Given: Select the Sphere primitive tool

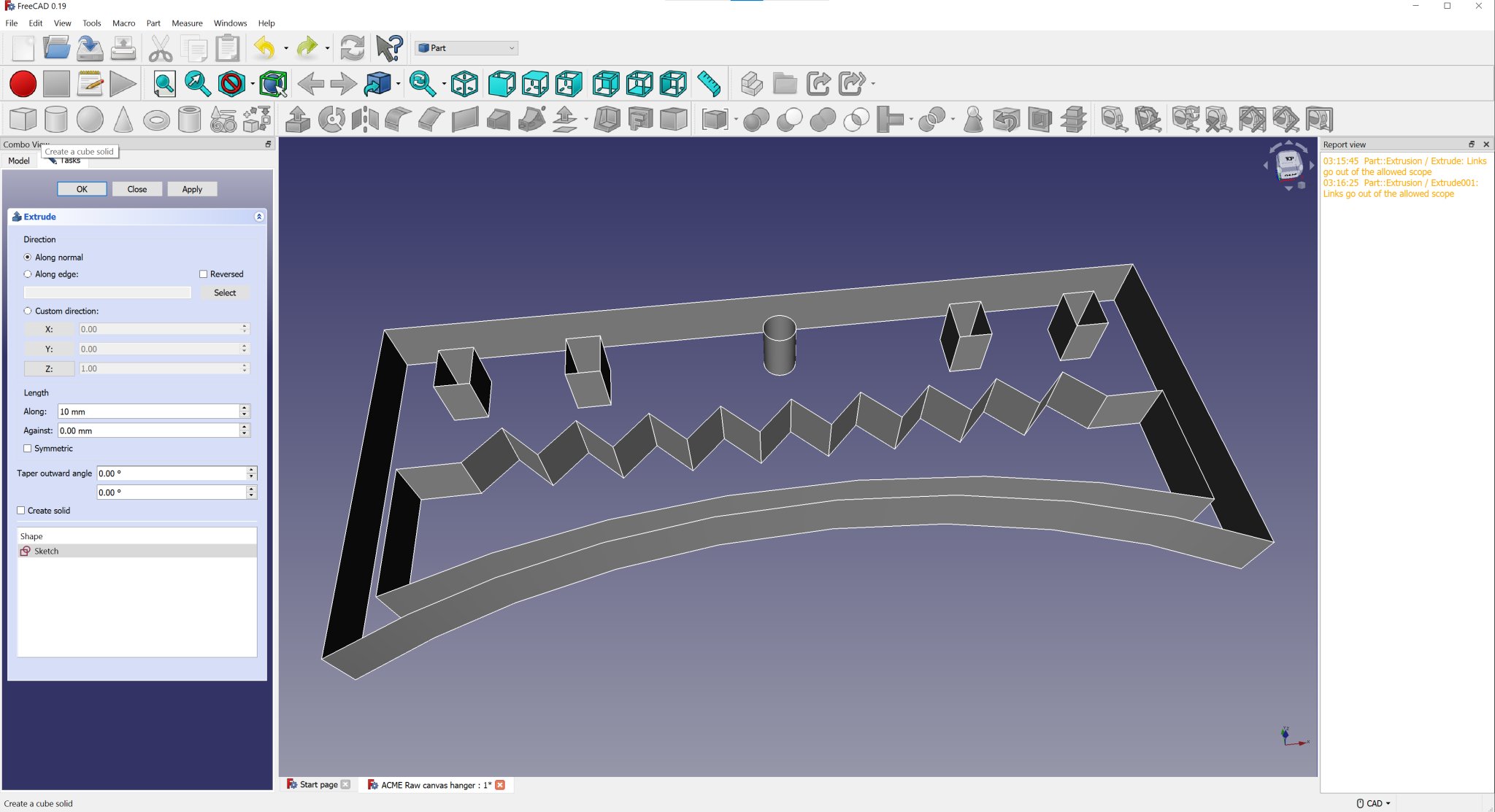Looking at the screenshot, I should (x=90, y=120).
